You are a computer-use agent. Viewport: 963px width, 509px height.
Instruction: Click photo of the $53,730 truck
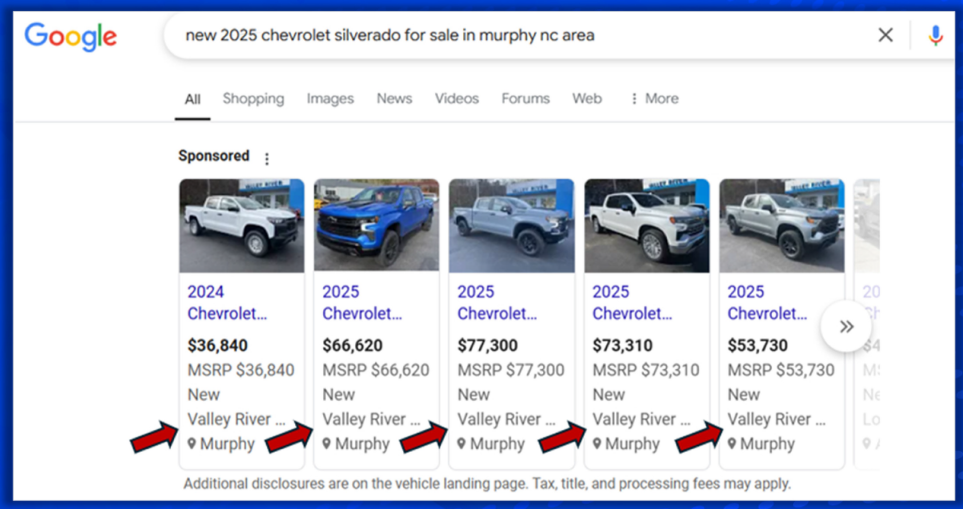tap(782, 225)
